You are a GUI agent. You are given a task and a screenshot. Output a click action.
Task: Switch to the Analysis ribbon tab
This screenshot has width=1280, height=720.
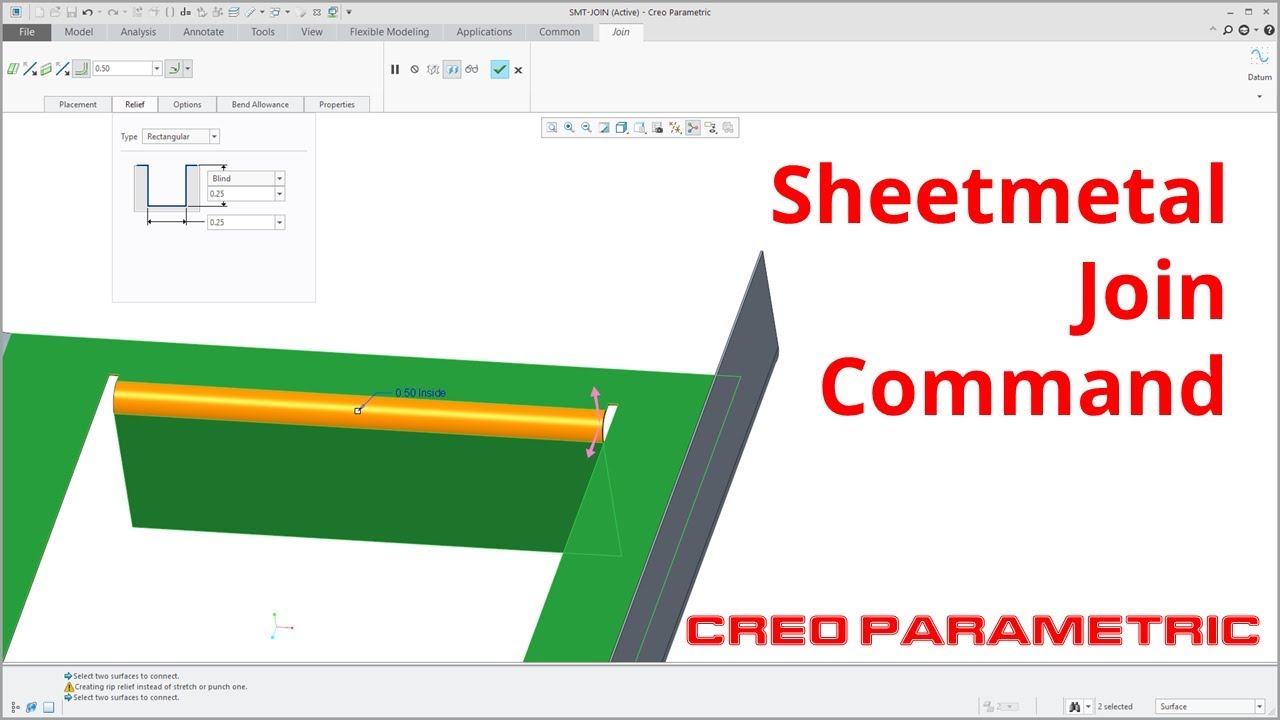point(138,32)
